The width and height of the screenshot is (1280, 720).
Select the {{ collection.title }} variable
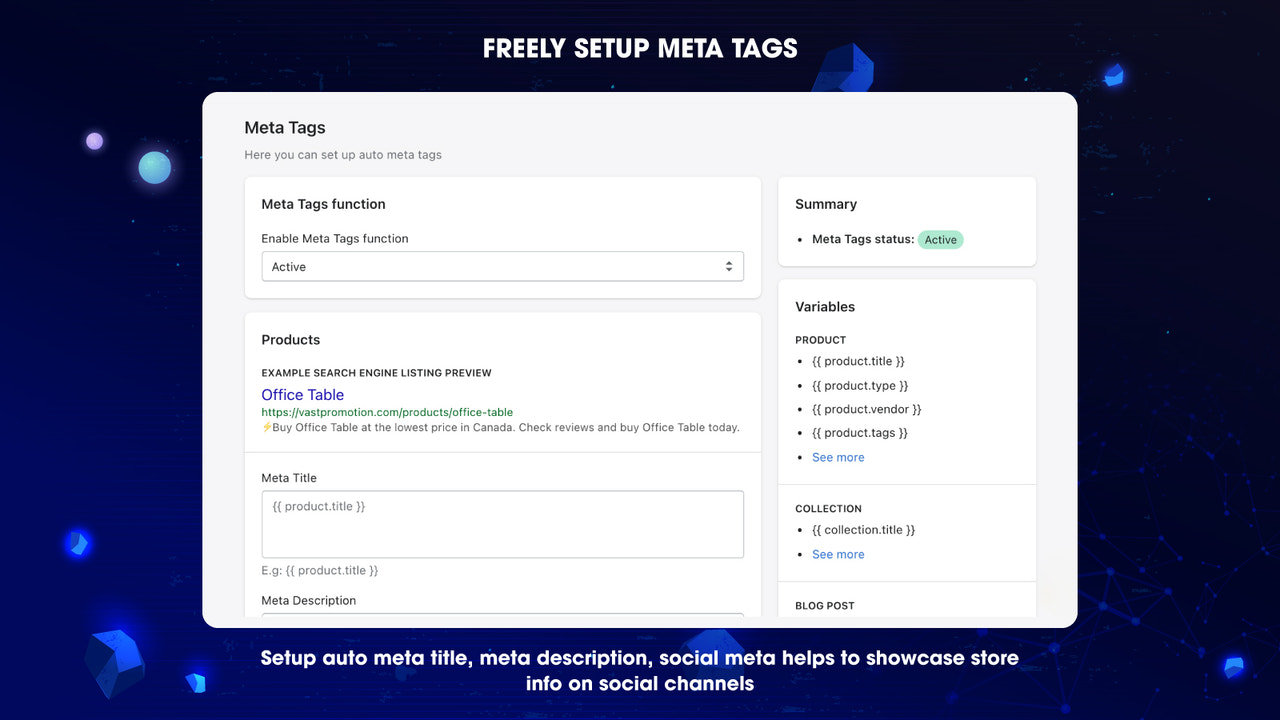(x=863, y=529)
